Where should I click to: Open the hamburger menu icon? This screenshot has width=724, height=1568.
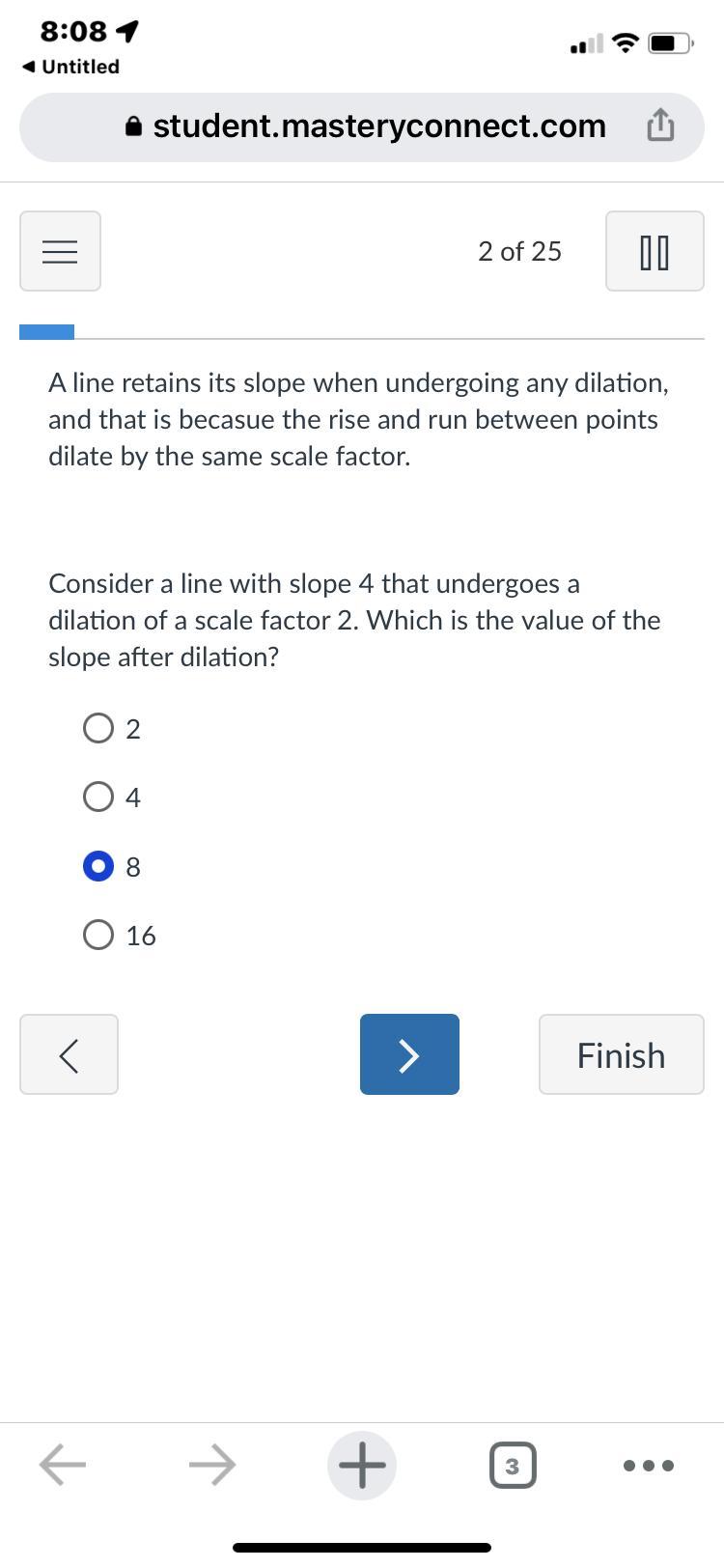pos(60,251)
